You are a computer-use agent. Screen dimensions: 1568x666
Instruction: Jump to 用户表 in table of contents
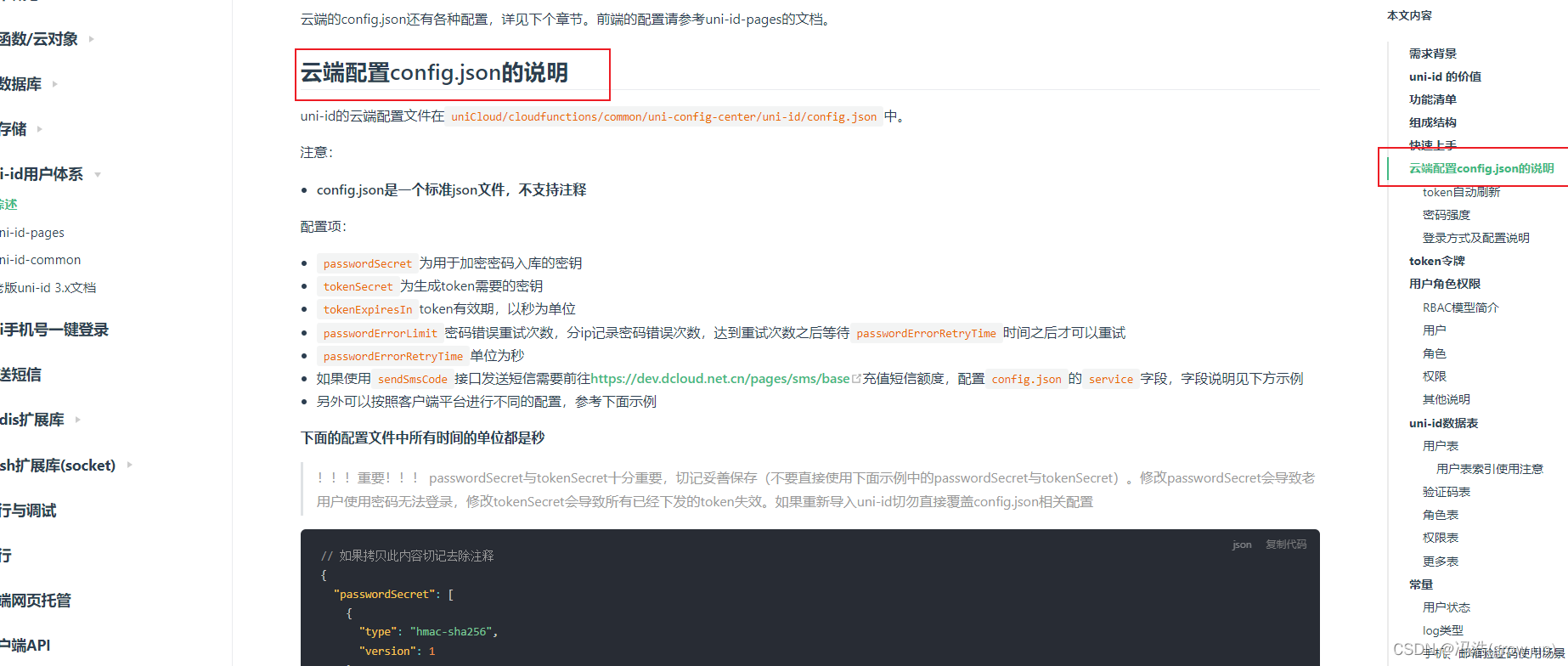coord(1441,446)
